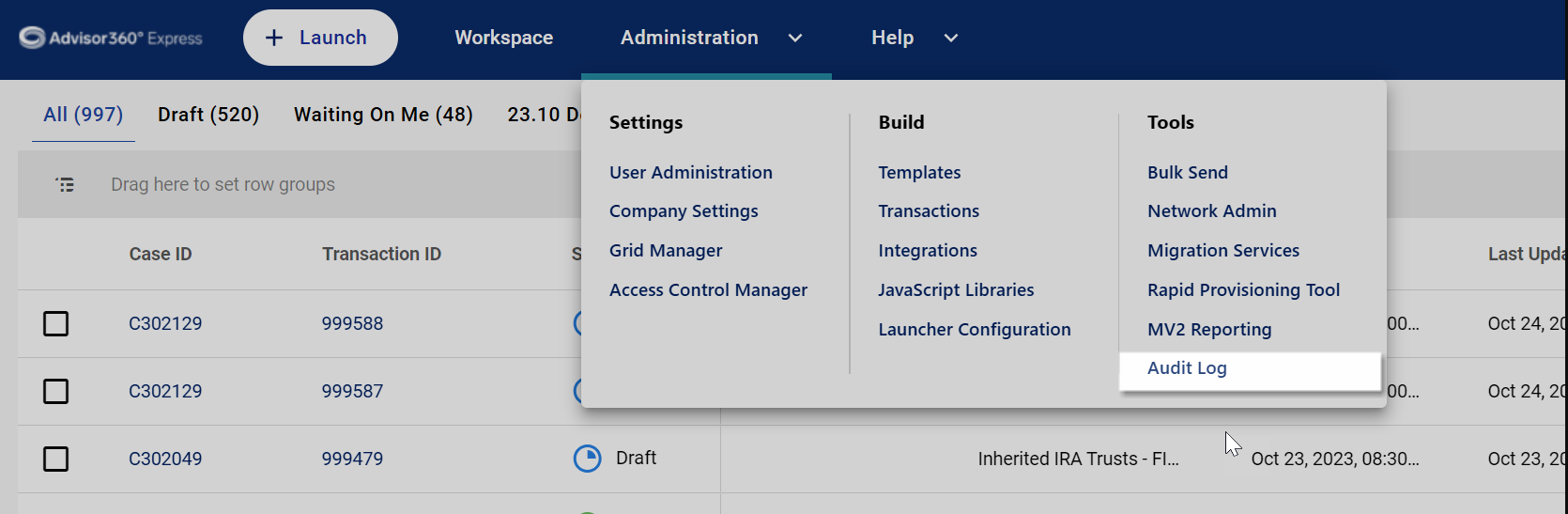Click the row groups icon

pyautogui.click(x=65, y=184)
